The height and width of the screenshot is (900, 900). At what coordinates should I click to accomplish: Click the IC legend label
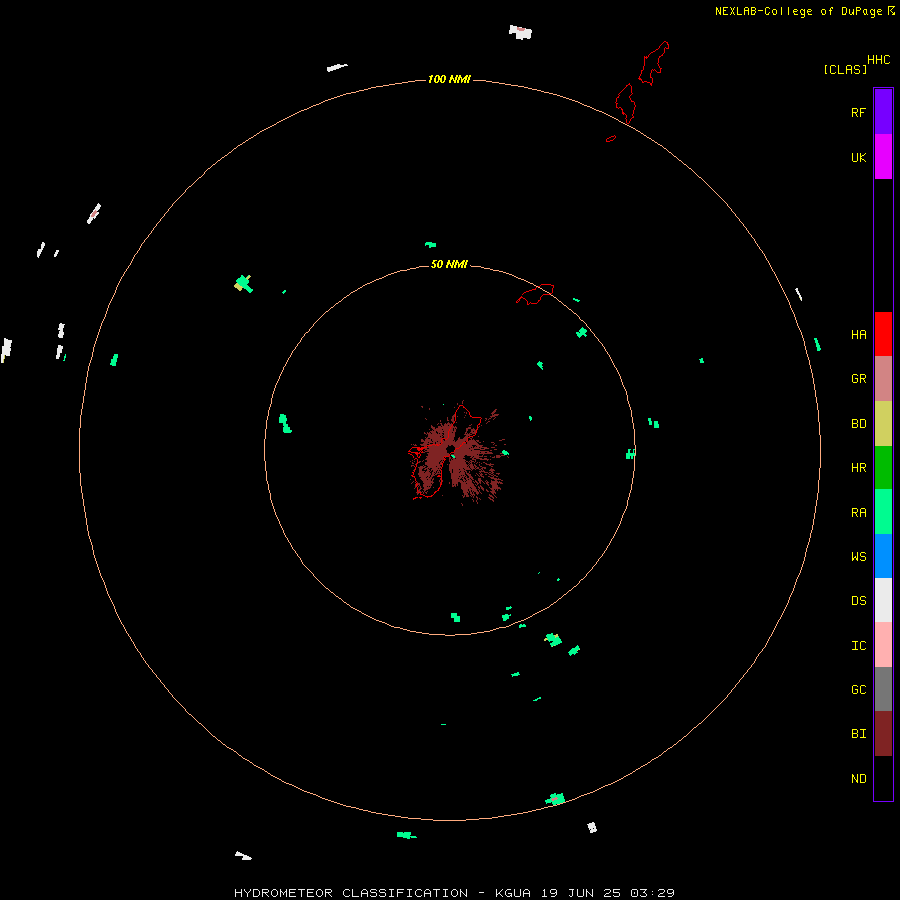(x=858, y=646)
